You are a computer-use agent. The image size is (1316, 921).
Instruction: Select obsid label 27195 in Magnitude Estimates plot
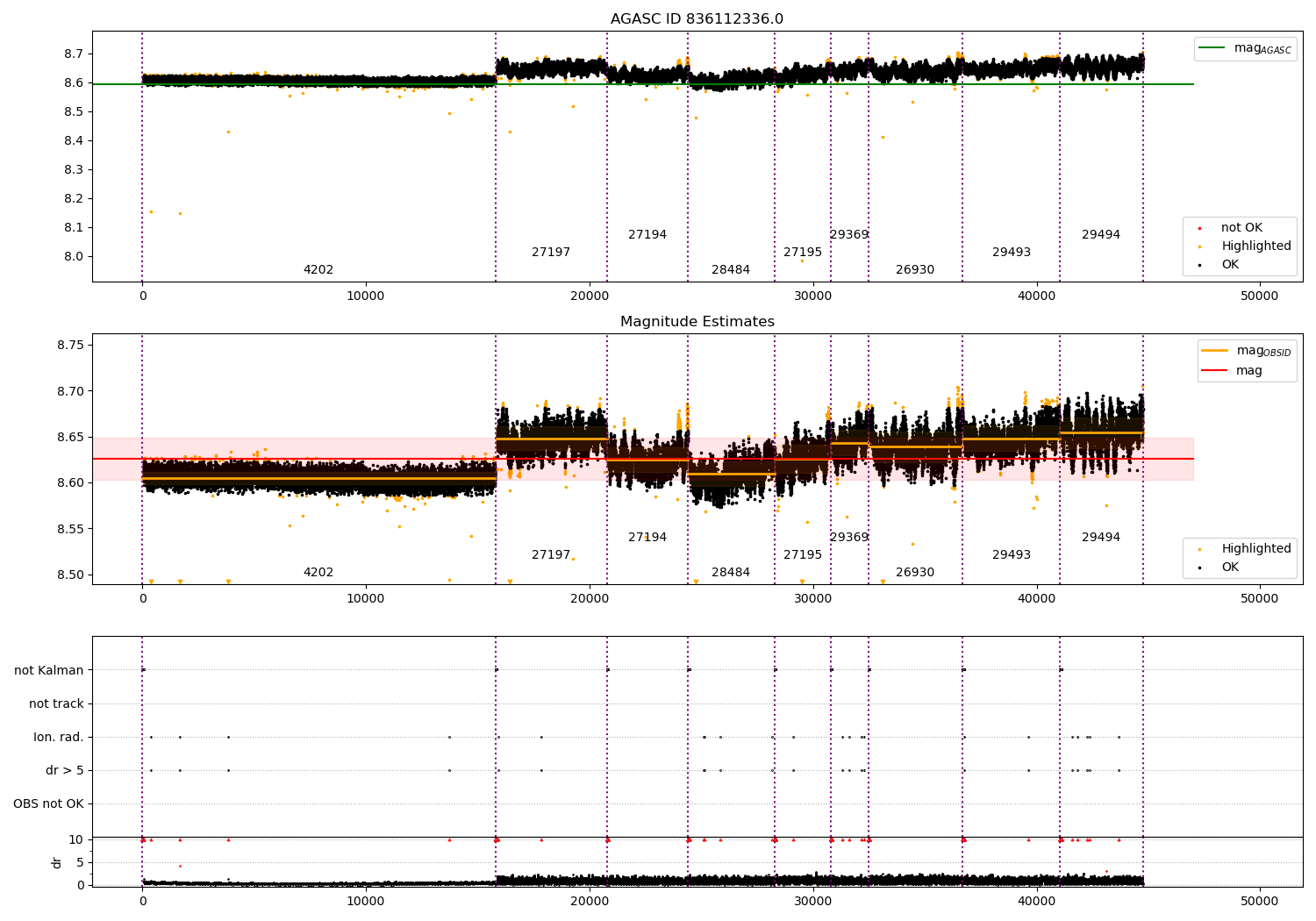tap(803, 555)
